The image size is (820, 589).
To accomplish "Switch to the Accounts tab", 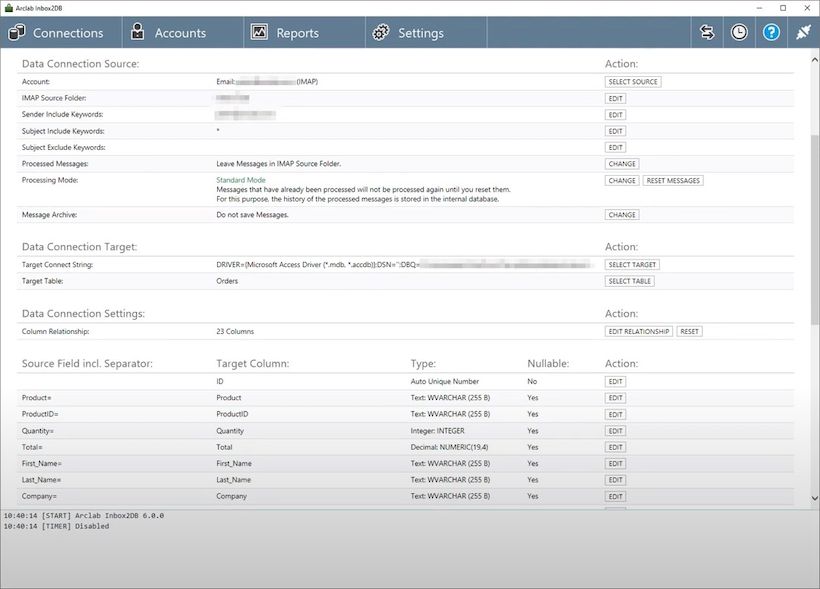I will [180, 33].
